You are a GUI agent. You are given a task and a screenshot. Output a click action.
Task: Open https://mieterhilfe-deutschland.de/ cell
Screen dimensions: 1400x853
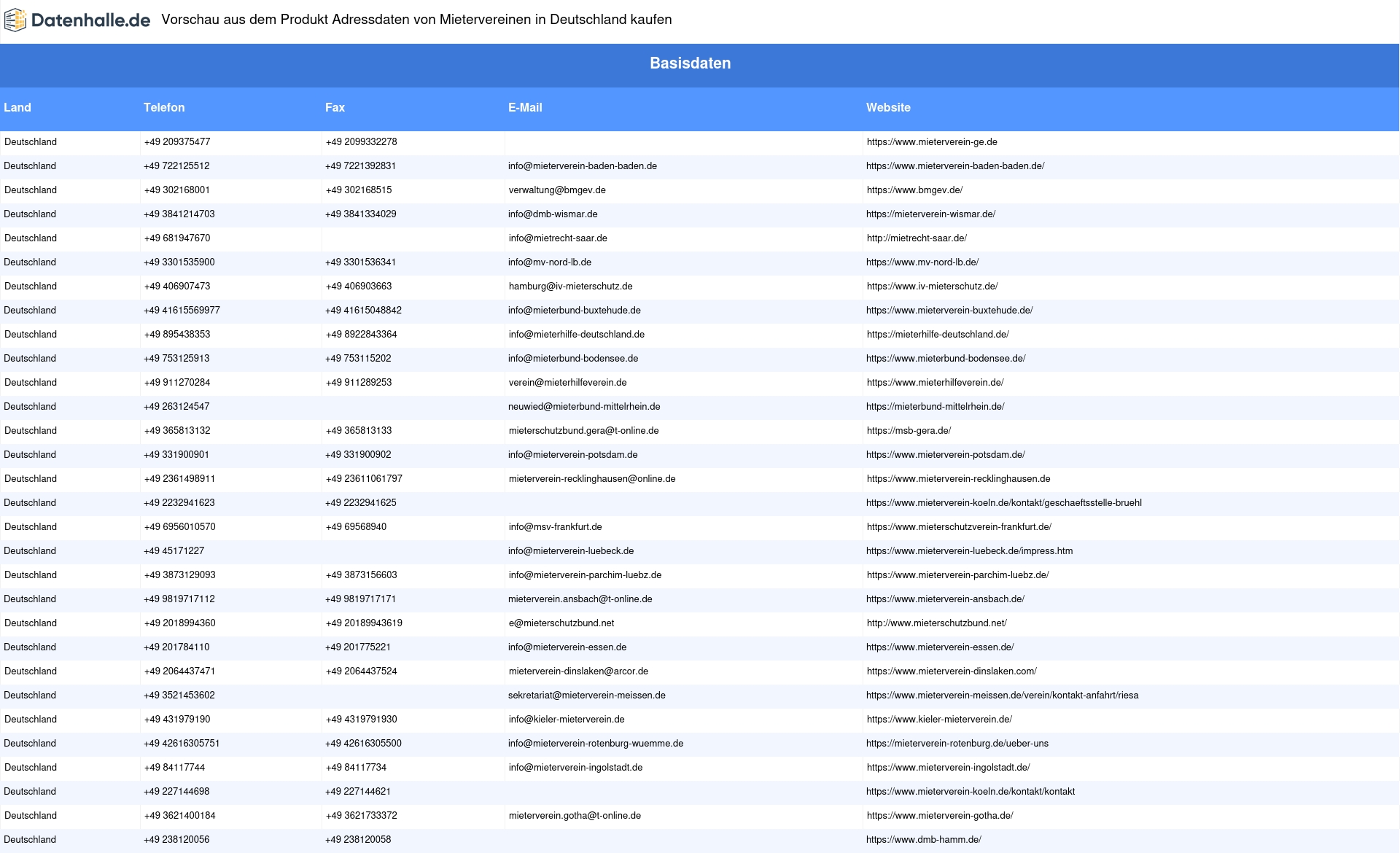(938, 335)
